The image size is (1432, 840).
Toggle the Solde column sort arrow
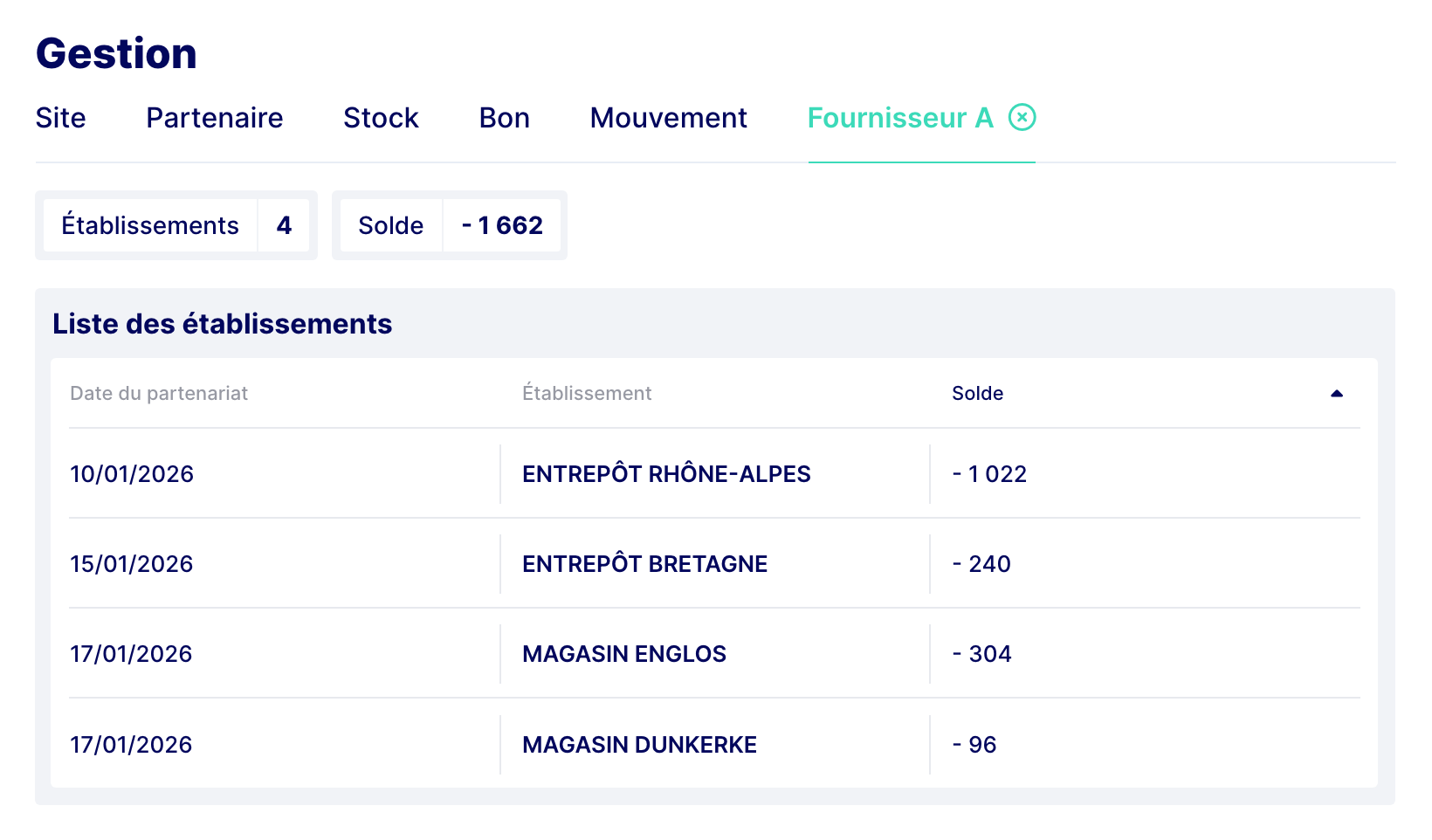click(1336, 394)
